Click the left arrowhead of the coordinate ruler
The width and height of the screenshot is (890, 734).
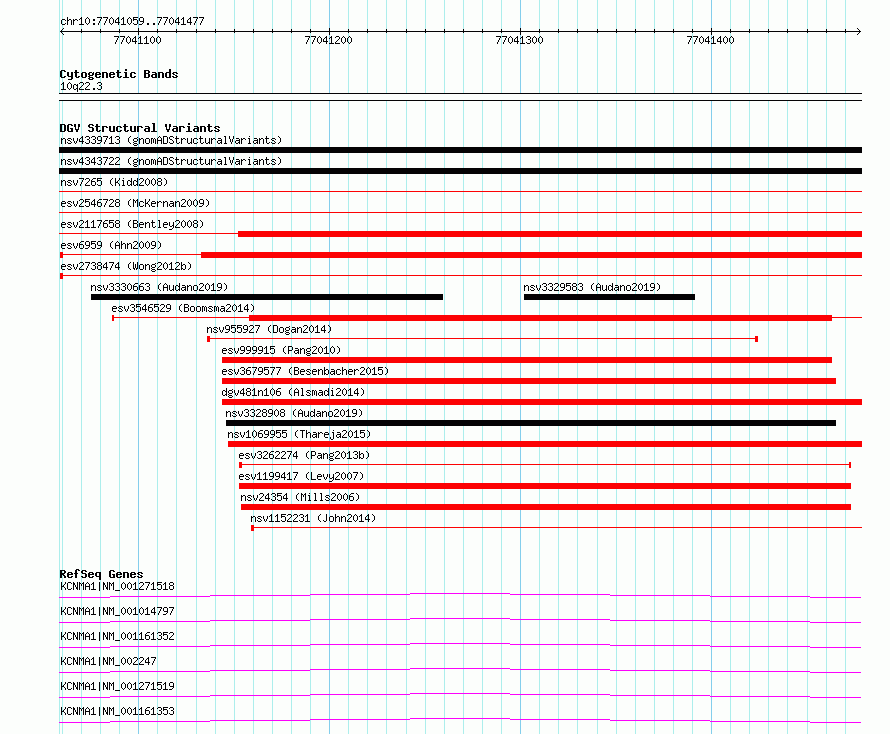(62, 32)
